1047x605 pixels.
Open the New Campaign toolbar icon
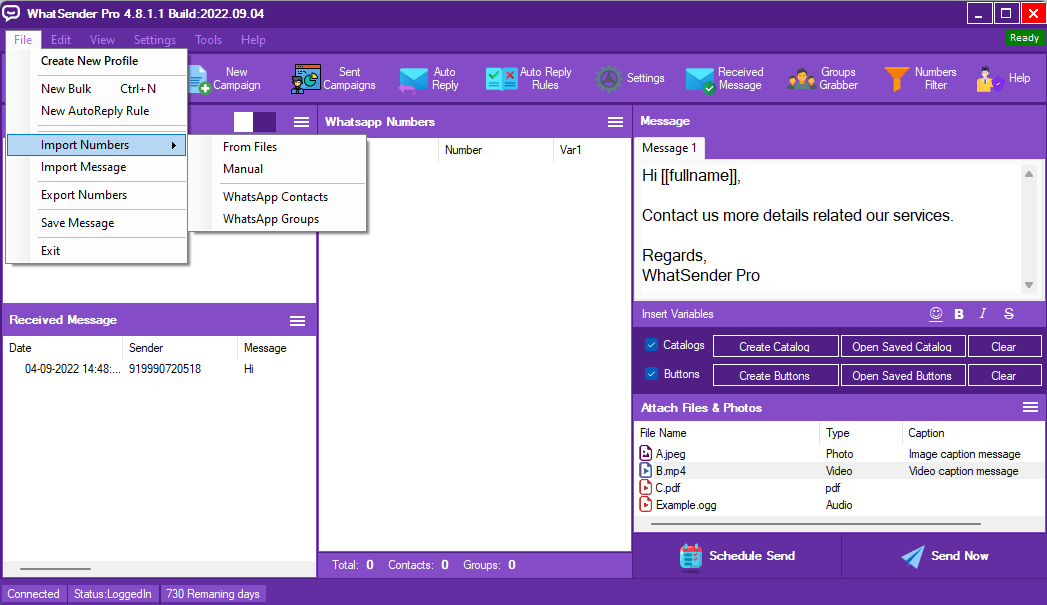point(224,79)
